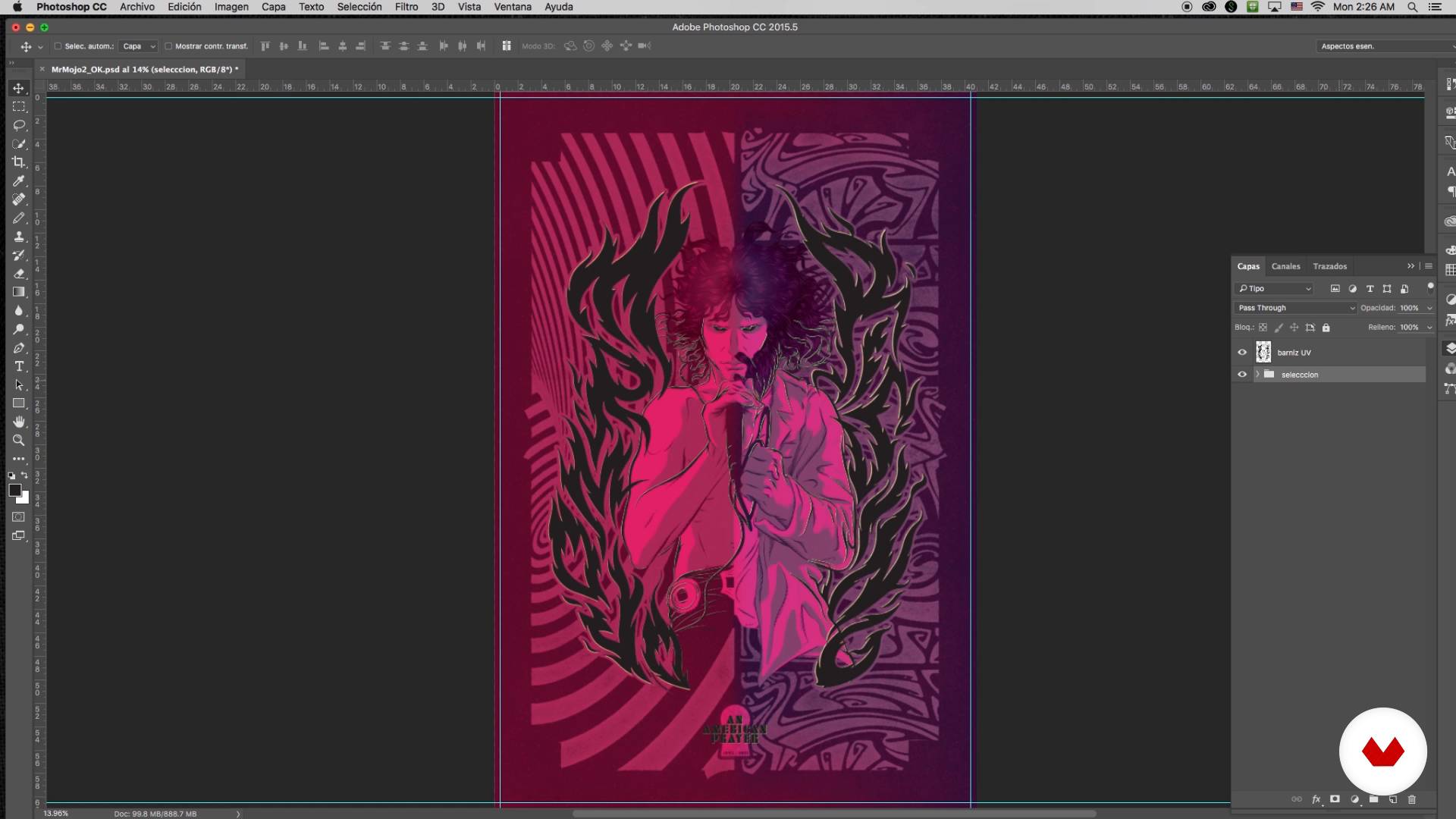Select the Gradient tool
The height and width of the screenshot is (819, 1456).
(19, 292)
